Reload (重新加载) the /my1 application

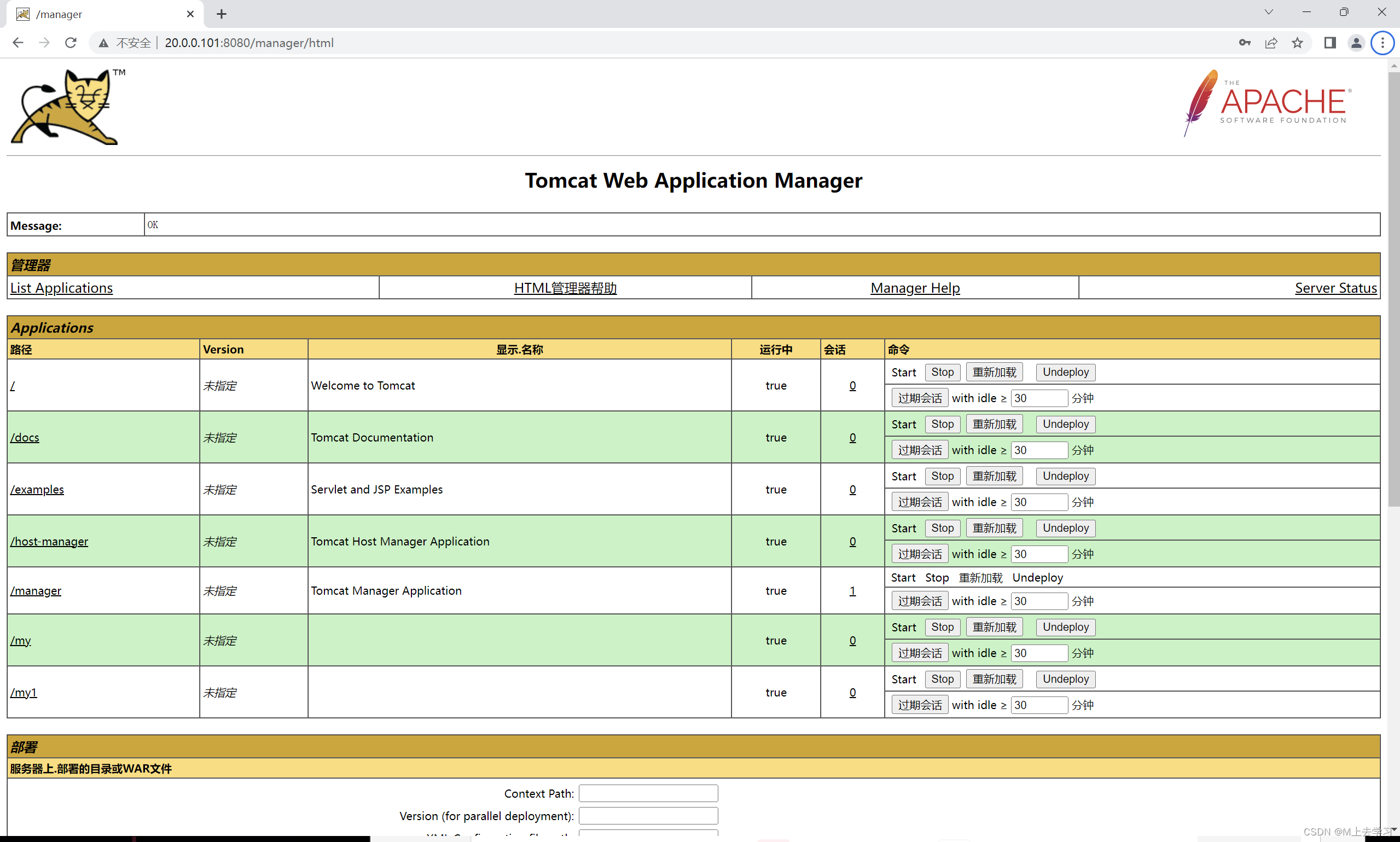(994, 679)
